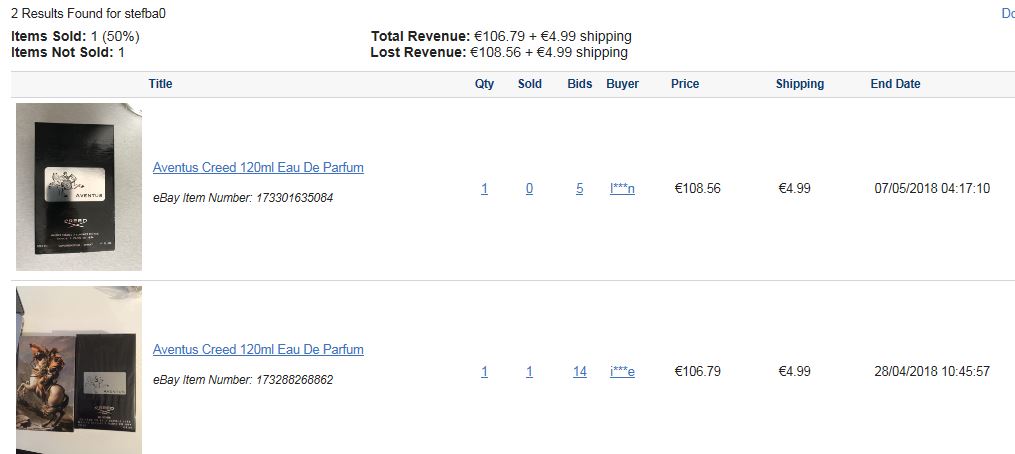Viewport: 1015px width, 454px height.
Task: Sort by End Date column header
Action: coord(895,84)
